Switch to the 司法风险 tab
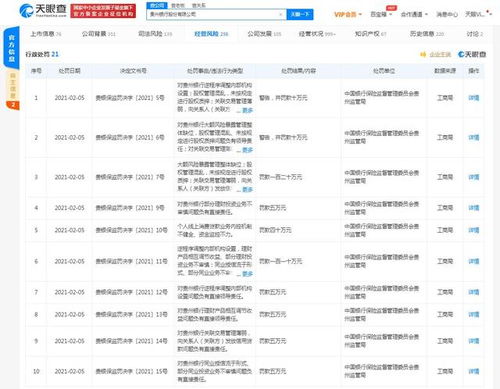500x389 pixels. [155, 34]
